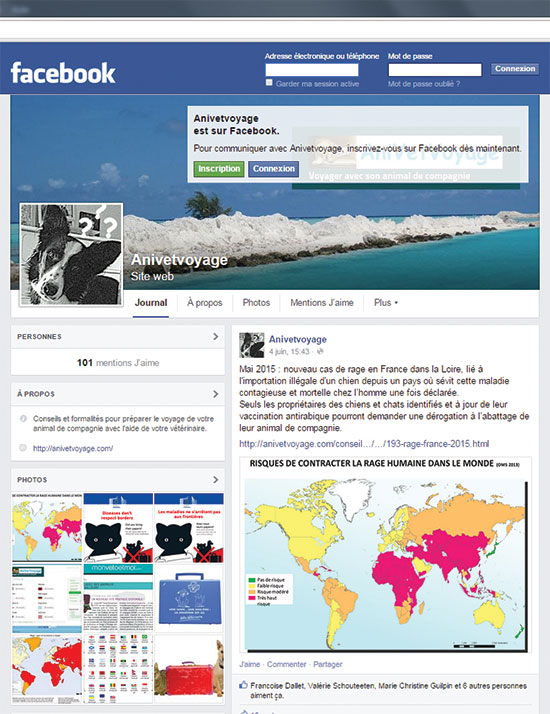Image resolution: width=550 pixels, height=714 pixels.
Task: Click the globe privacy icon beside post date
Action: point(320,352)
